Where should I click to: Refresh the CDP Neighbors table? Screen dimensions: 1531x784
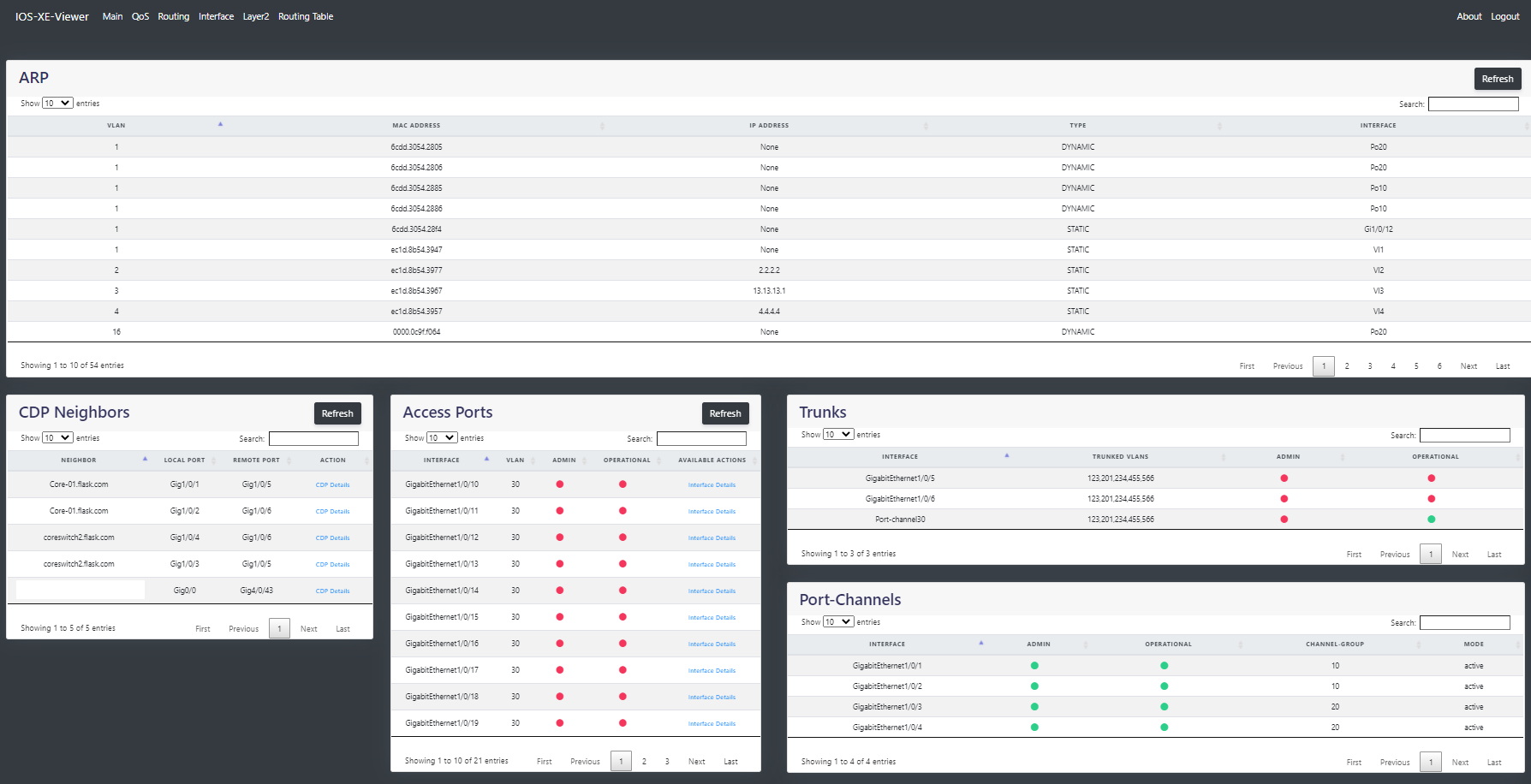pos(337,413)
